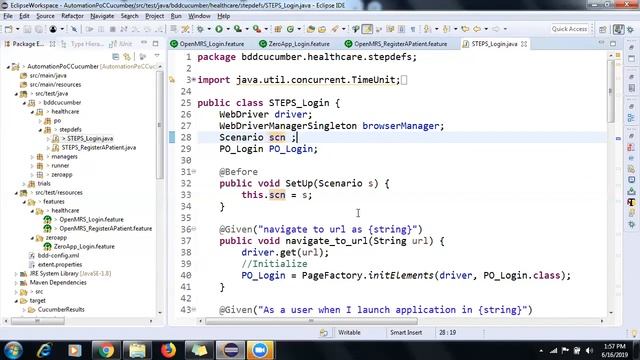
Task: Open the Navigate menu
Action: [x=102, y=16]
